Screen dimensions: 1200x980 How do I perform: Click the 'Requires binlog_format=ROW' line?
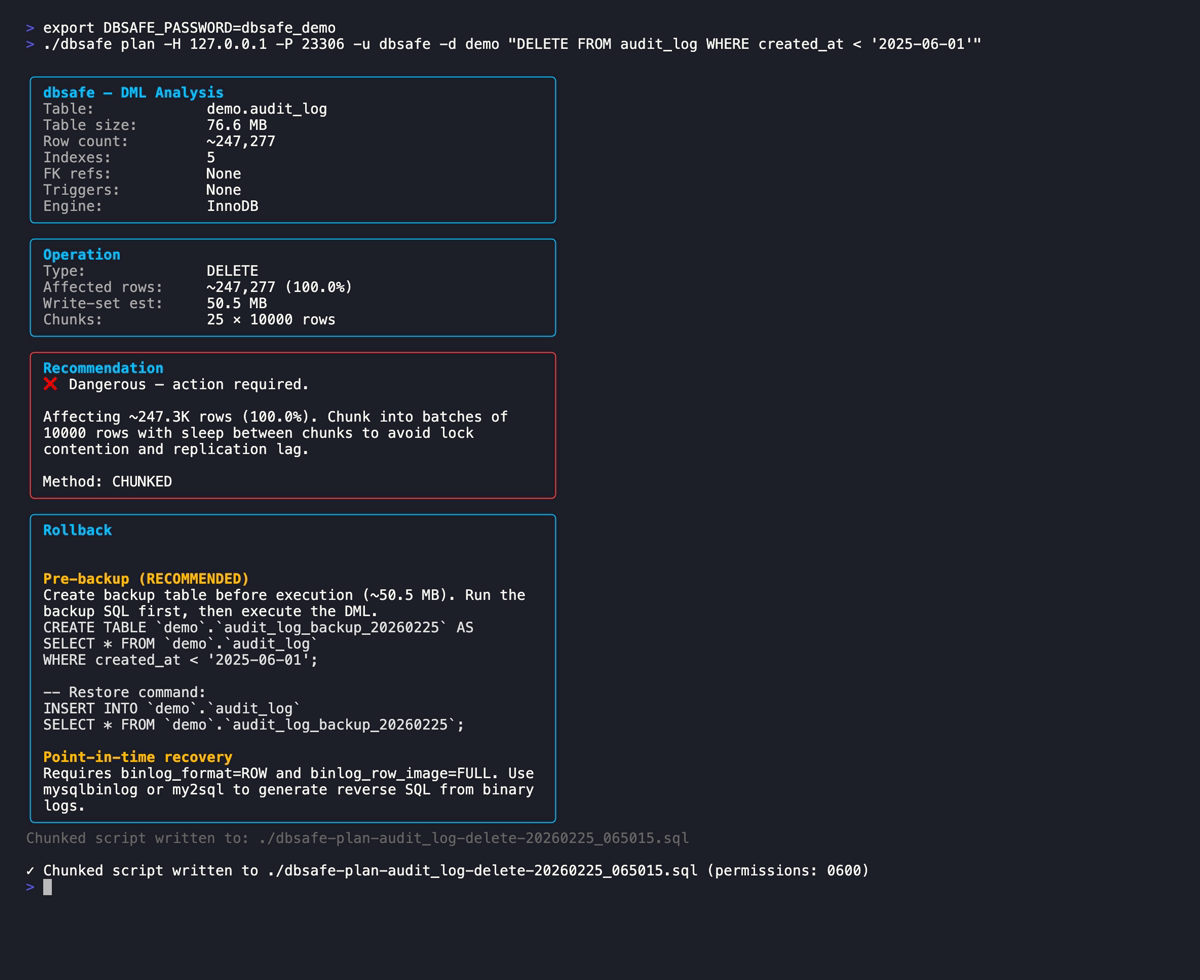tap(288, 773)
